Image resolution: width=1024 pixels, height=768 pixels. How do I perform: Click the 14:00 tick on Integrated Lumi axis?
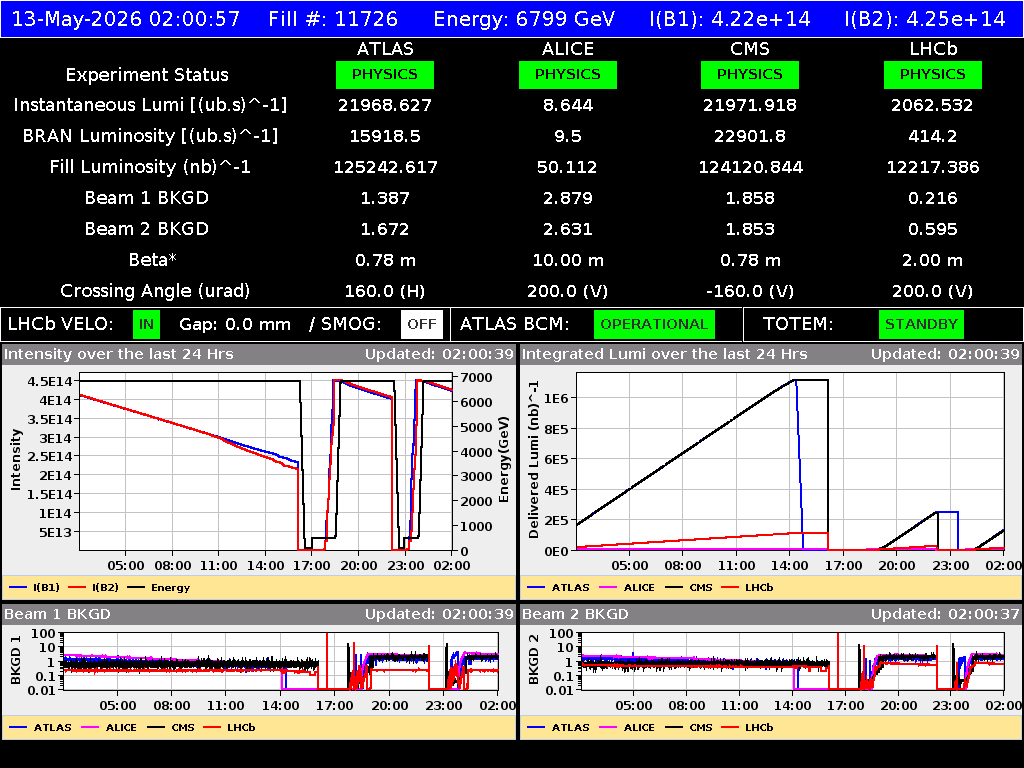(790, 566)
